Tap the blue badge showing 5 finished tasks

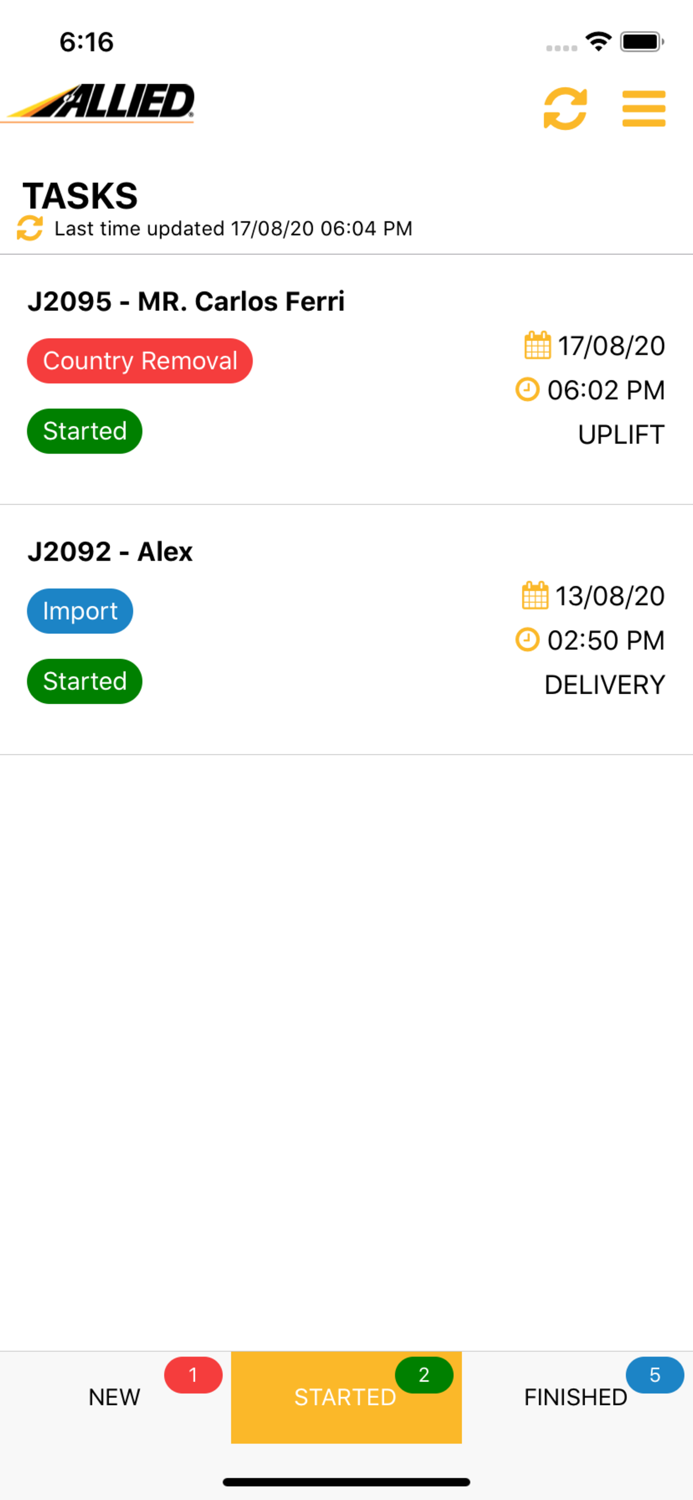tap(654, 1374)
